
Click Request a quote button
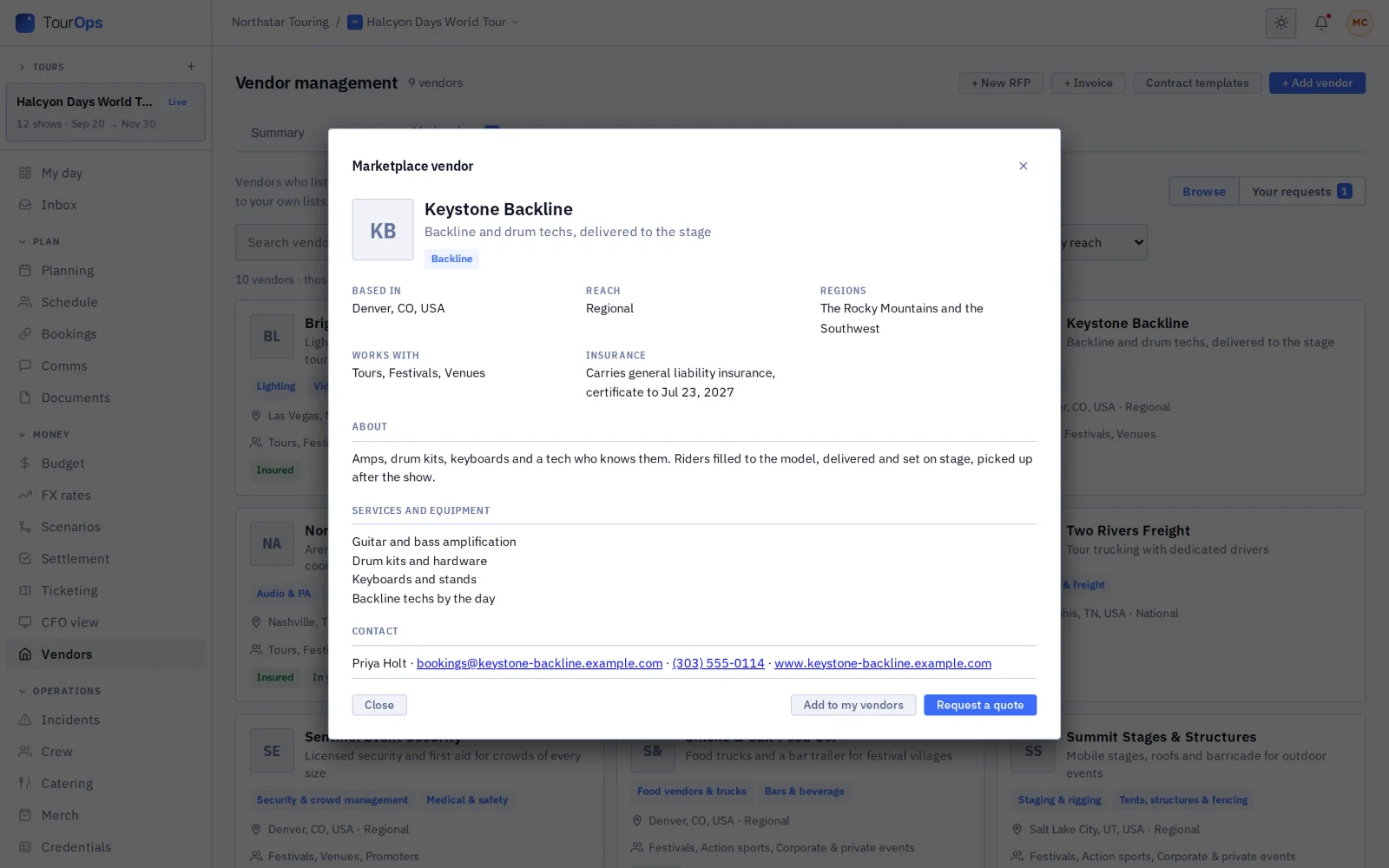point(980,705)
